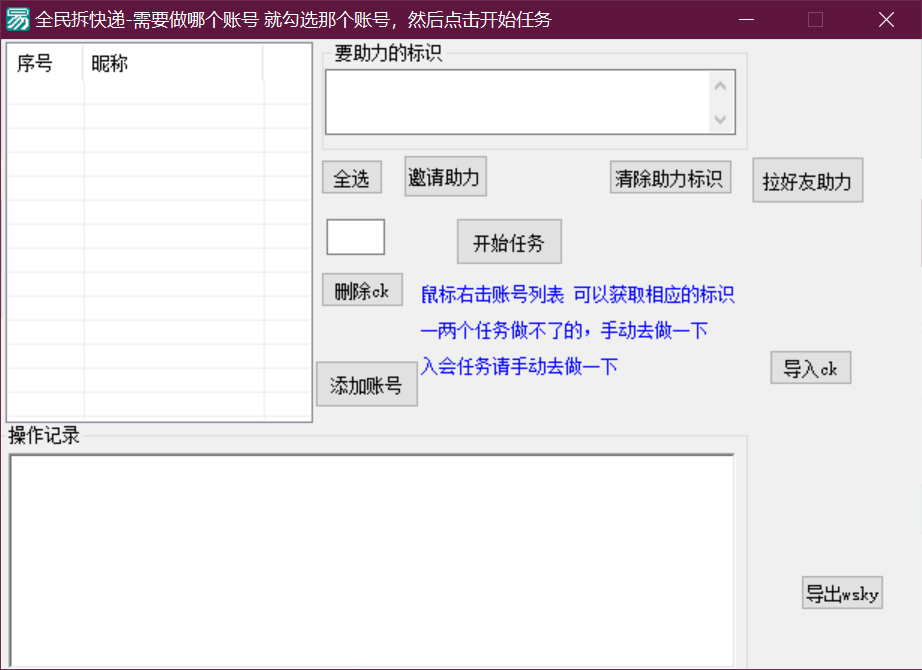Click the down arrow in the 要助力的标识 scrollbar

[720, 120]
